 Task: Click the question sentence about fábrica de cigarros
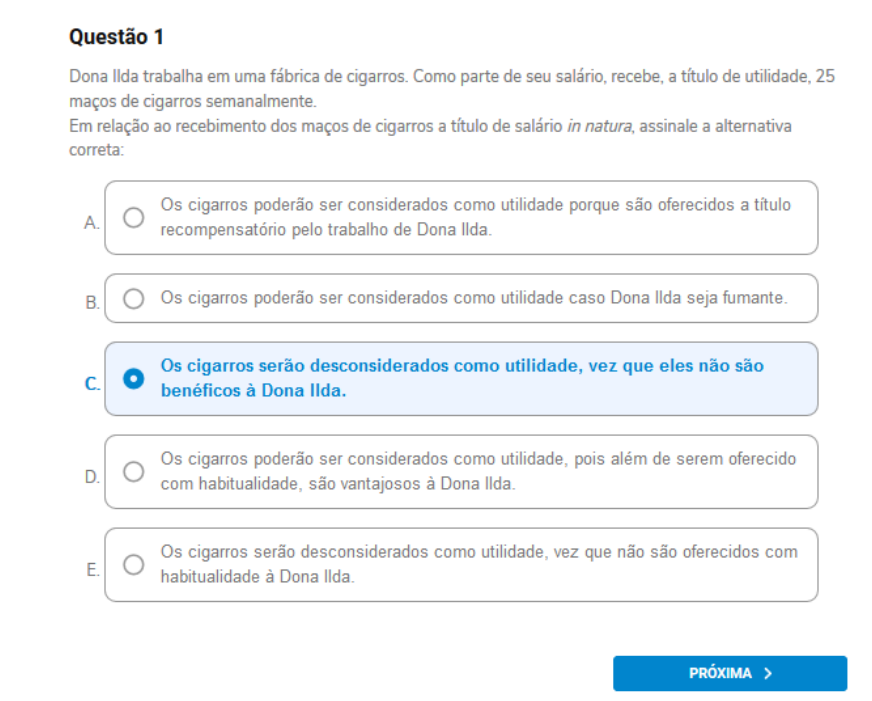pos(240,77)
